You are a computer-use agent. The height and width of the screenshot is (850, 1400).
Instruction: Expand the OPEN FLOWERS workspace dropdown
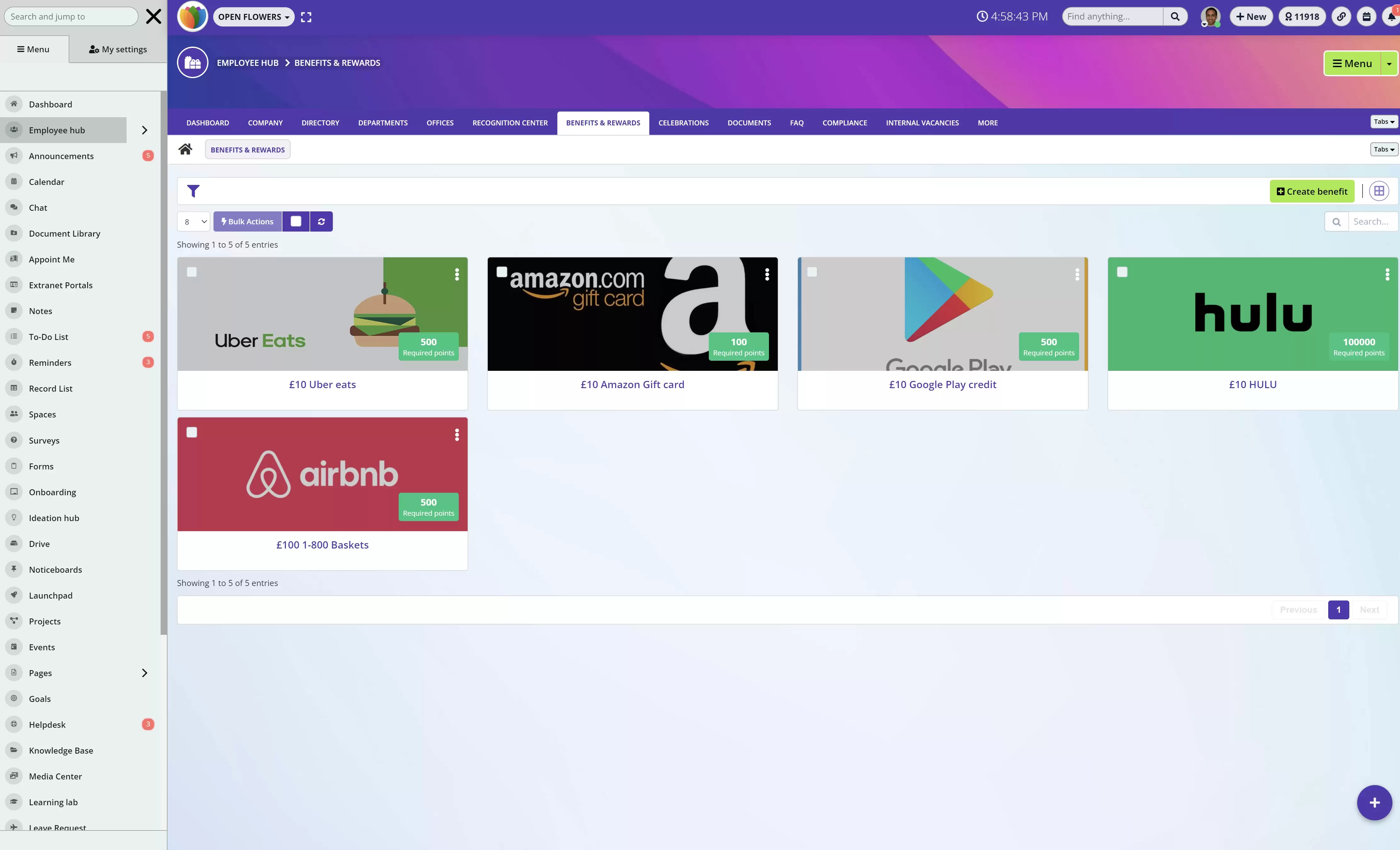click(x=253, y=17)
